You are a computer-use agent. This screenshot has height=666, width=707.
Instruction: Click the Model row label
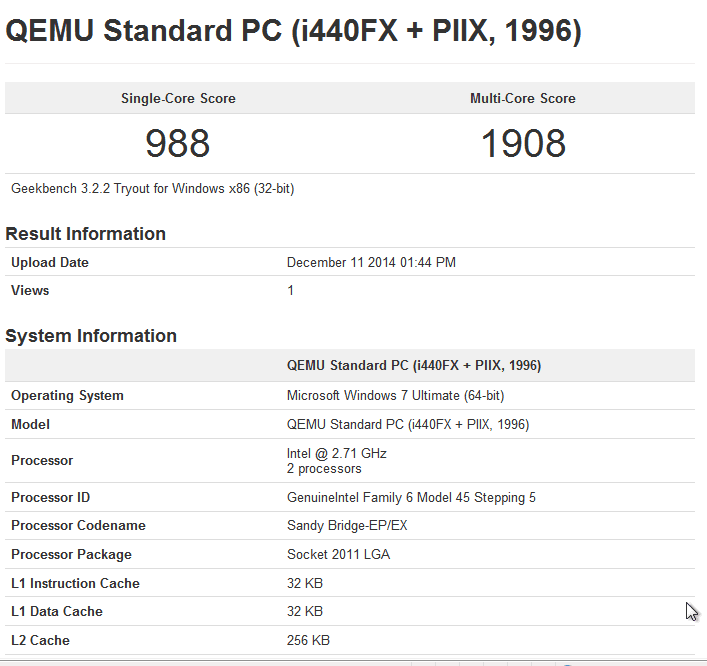point(30,425)
